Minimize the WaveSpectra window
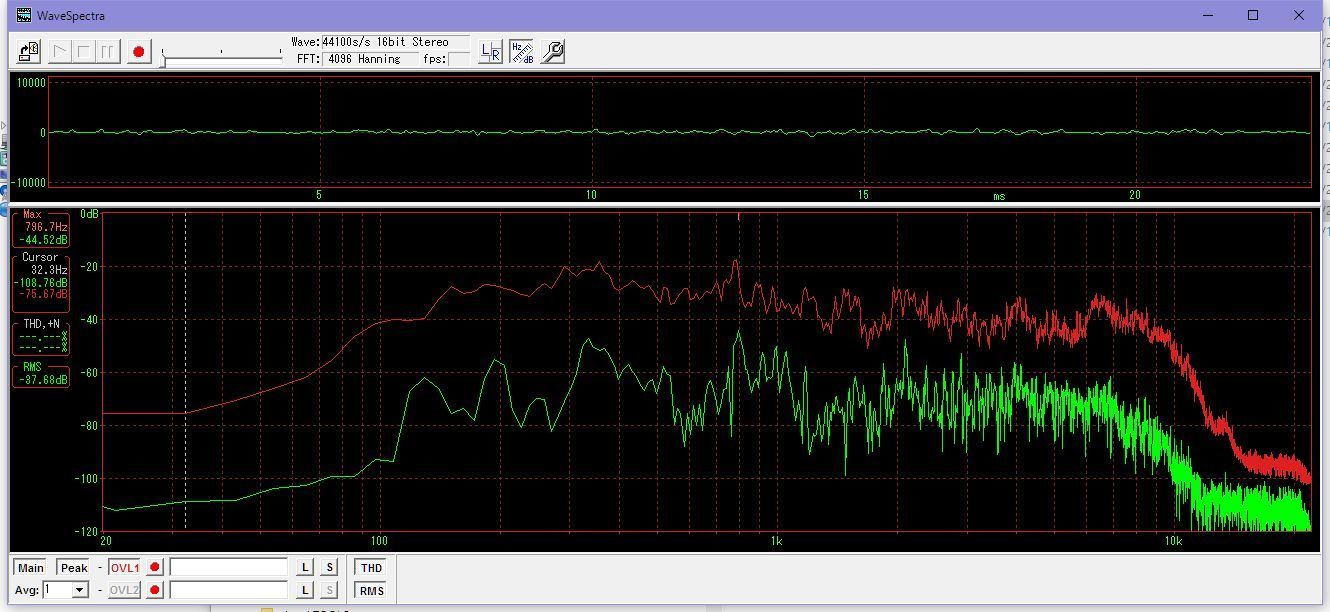1330x612 pixels. coord(1207,15)
